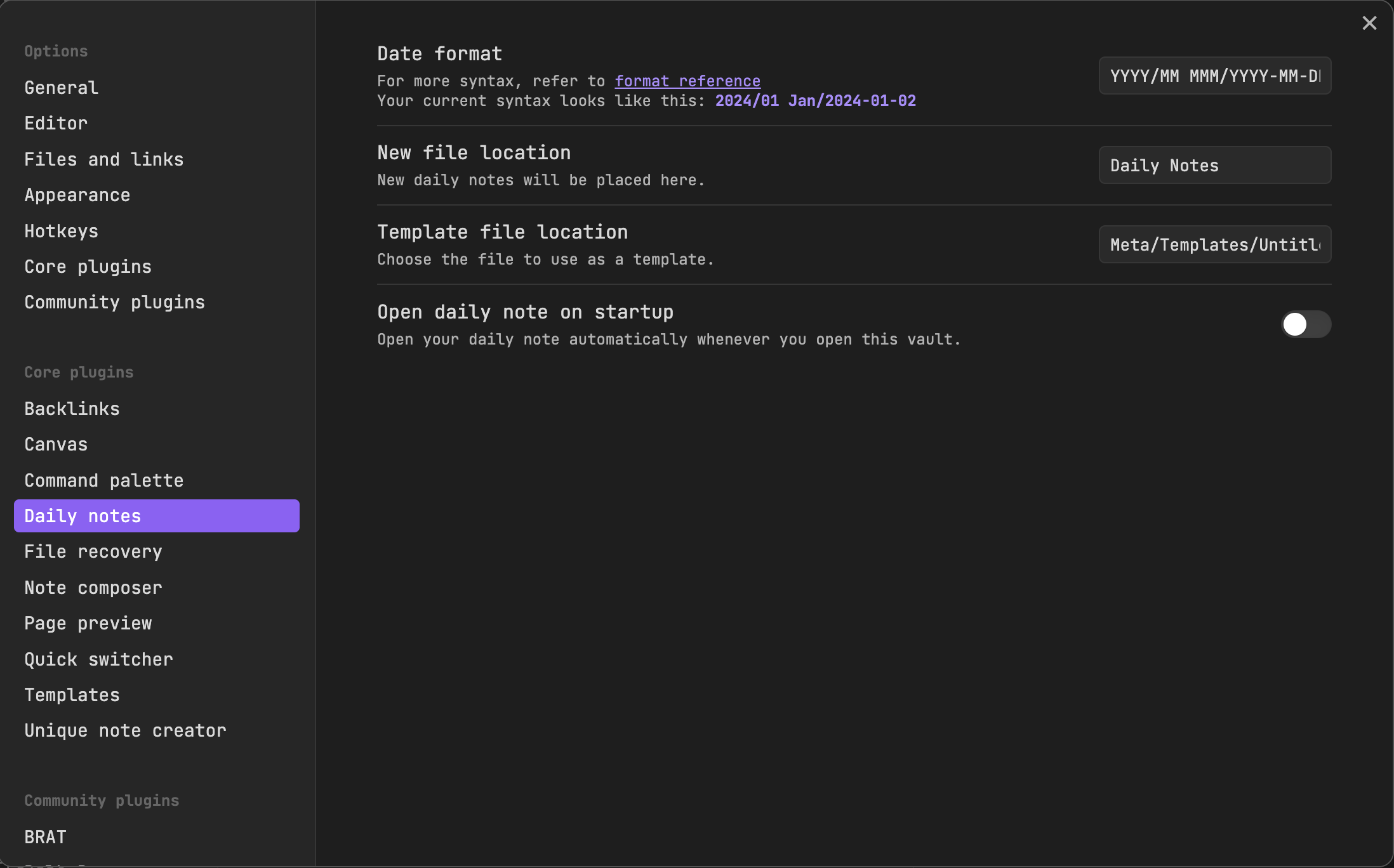Image resolution: width=1394 pixels, height=868 pixels.
Task: Open General settings tab
Action: [62, 88]
